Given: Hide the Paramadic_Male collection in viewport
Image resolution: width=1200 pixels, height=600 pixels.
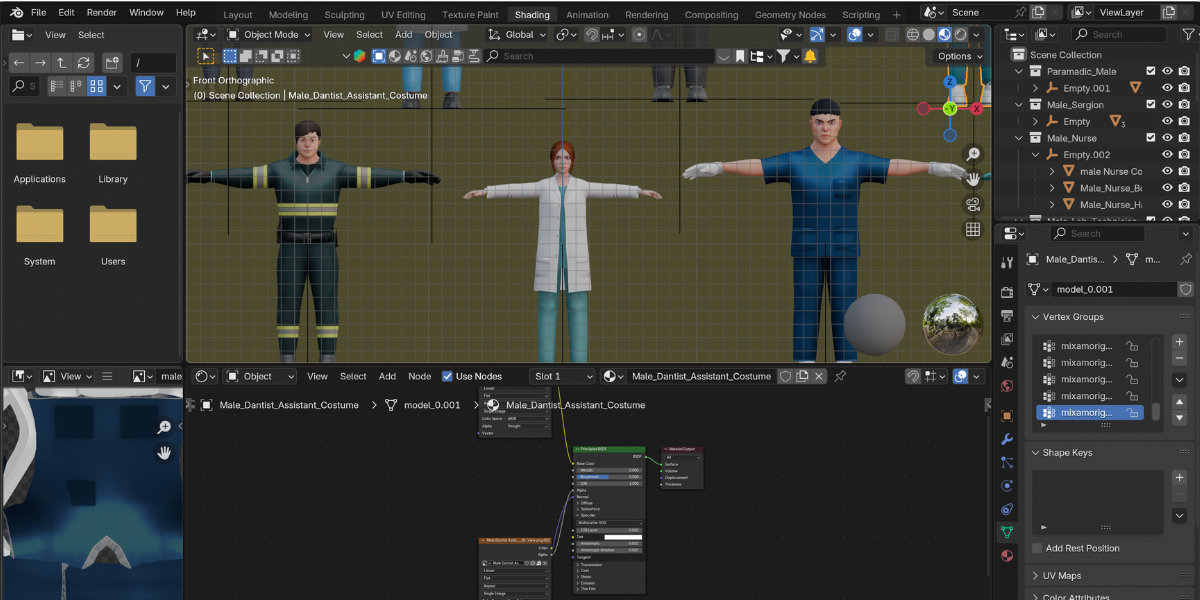Looking at the screenshot, I should [x=1167, y=70].
